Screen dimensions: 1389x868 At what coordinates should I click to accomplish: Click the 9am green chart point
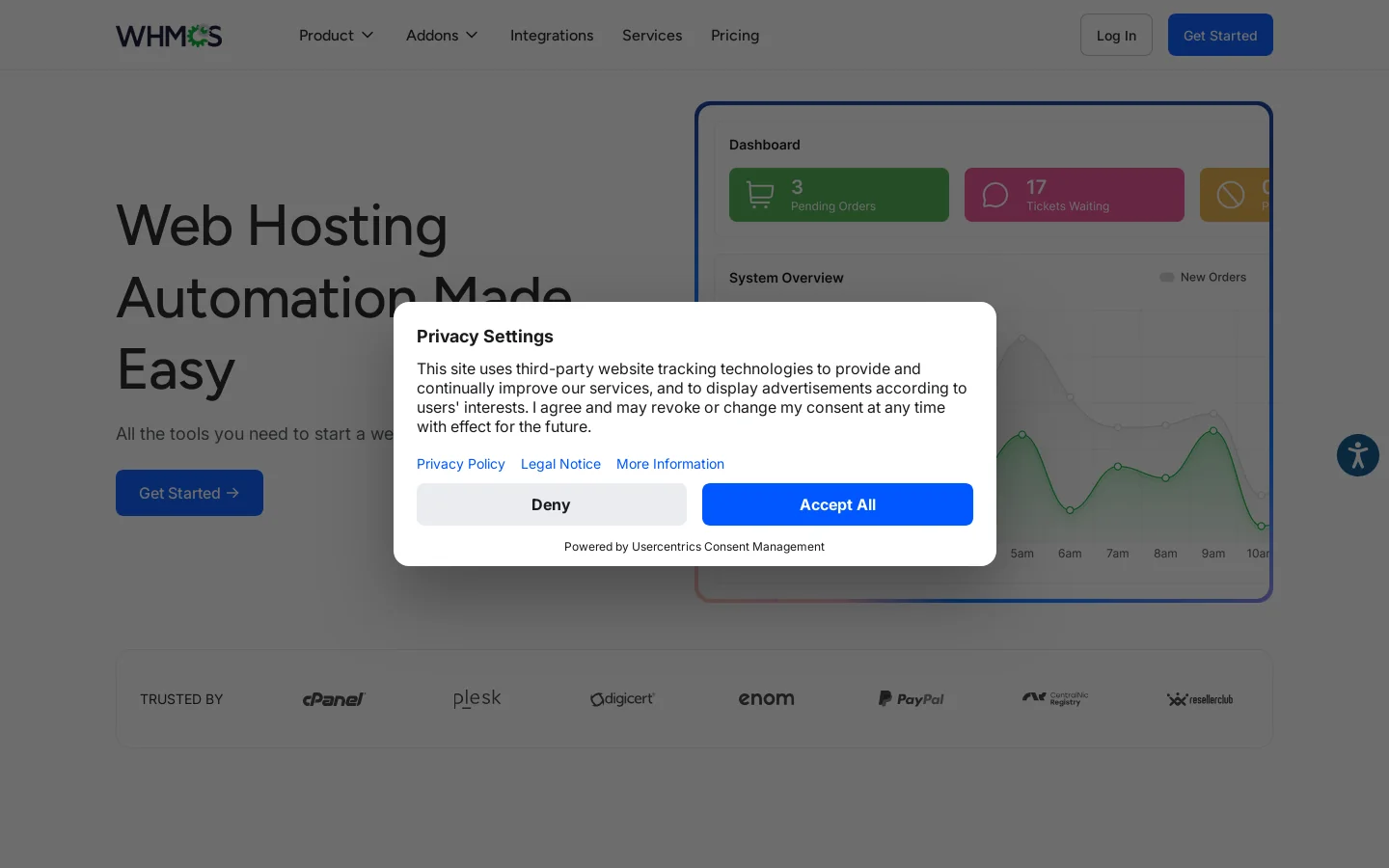1213,430
